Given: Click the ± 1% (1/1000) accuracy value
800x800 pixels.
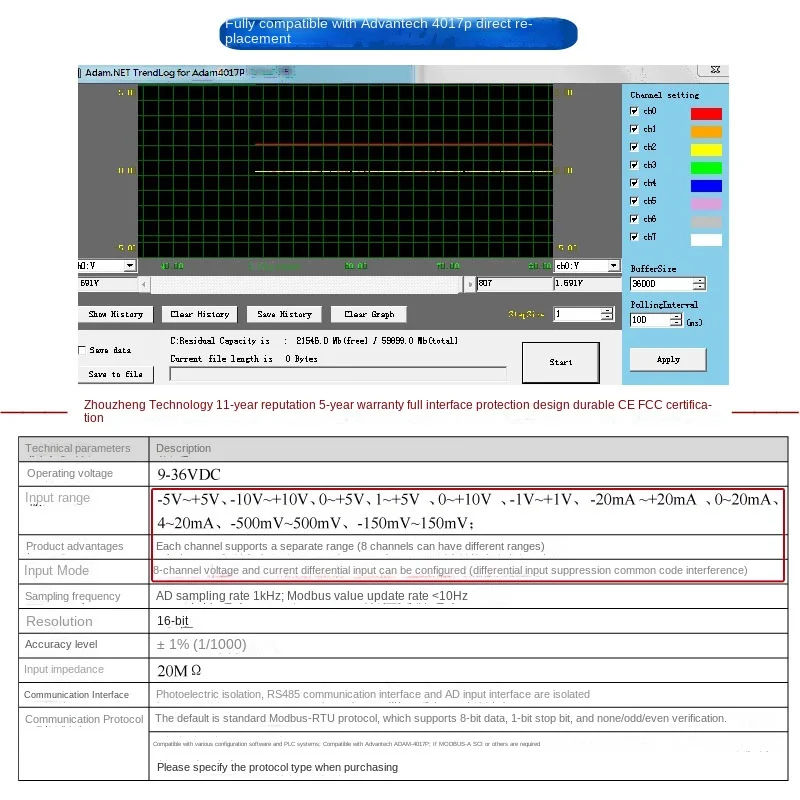Looking at the screenshot, I should click(202, 644).
